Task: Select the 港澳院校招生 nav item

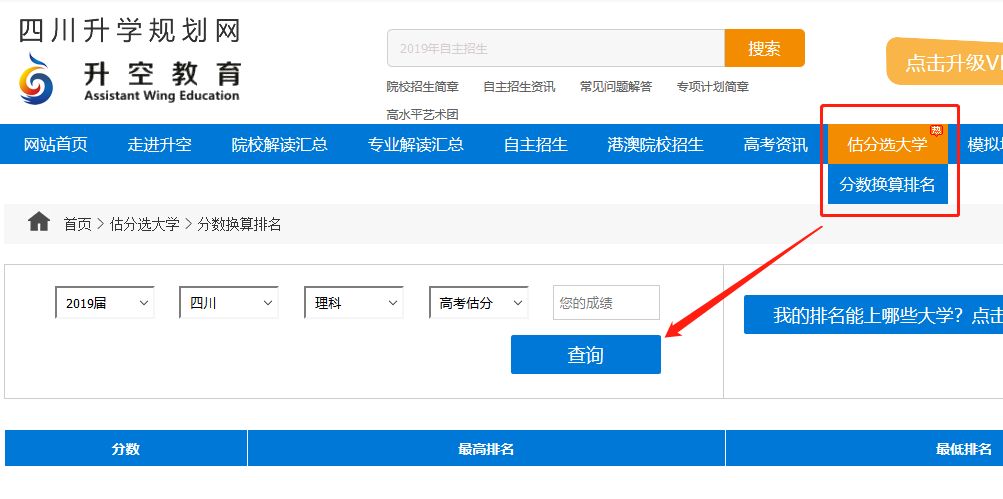Action: pos(655,144)
